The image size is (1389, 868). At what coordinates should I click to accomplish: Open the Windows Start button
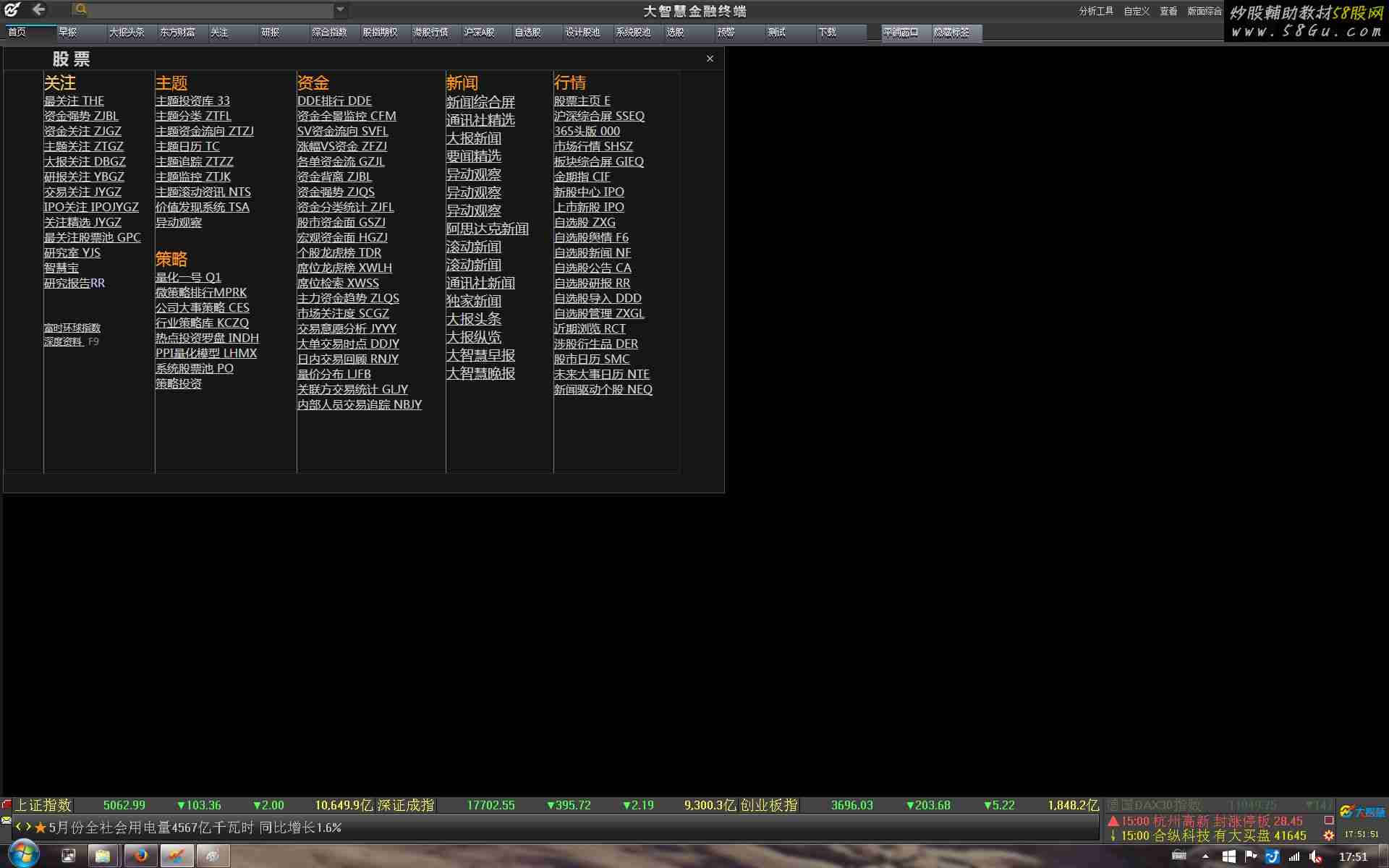coord(23,855)
